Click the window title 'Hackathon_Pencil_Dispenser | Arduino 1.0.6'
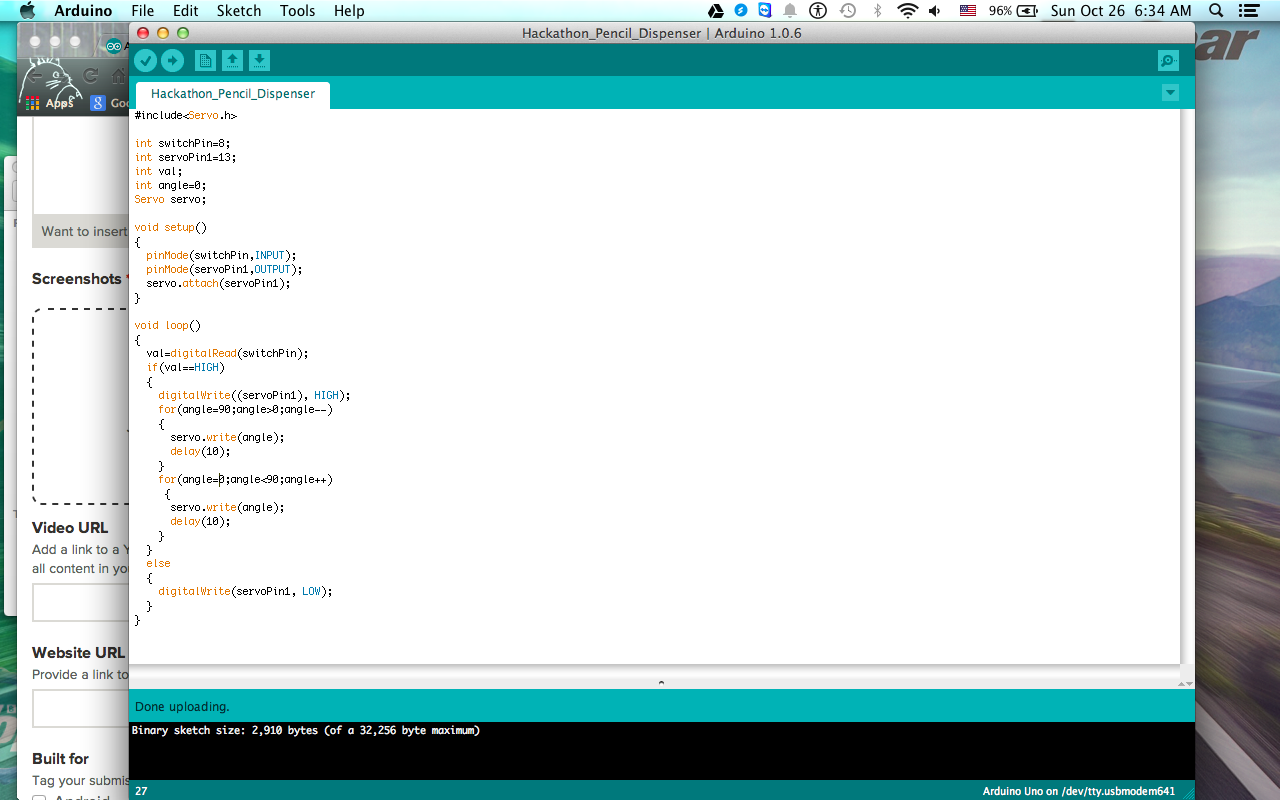The height and width of the screenshot is (800, 1280). (x=661, y=33)
